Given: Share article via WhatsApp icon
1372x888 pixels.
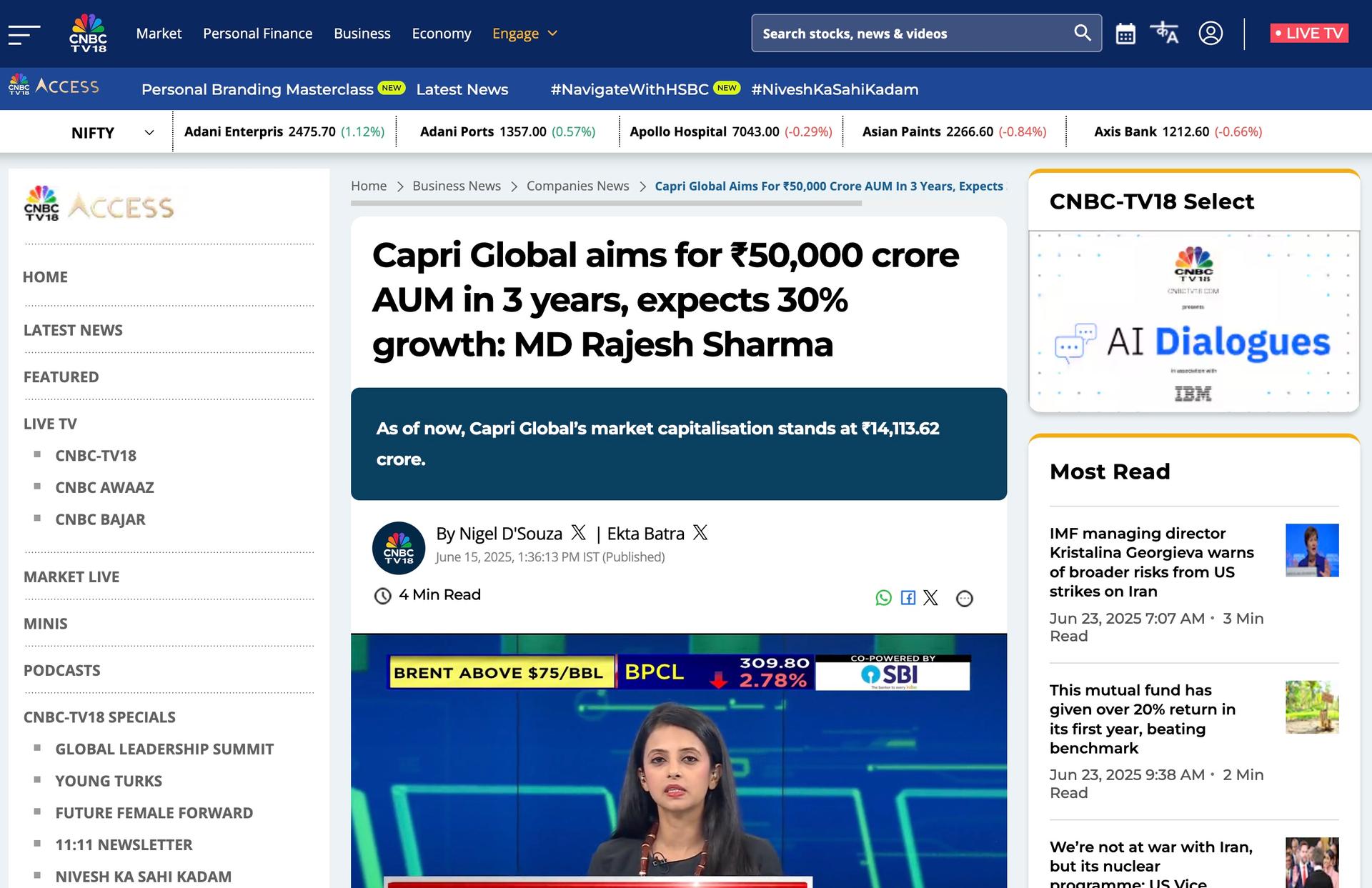Looking at the screenshot, I should [x=883, y=598].
